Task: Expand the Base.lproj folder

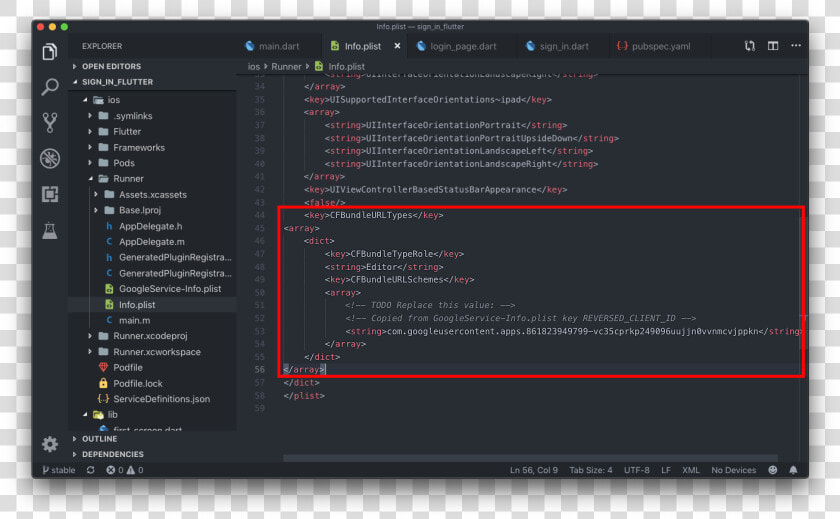Action: click(x=140, y=210)
